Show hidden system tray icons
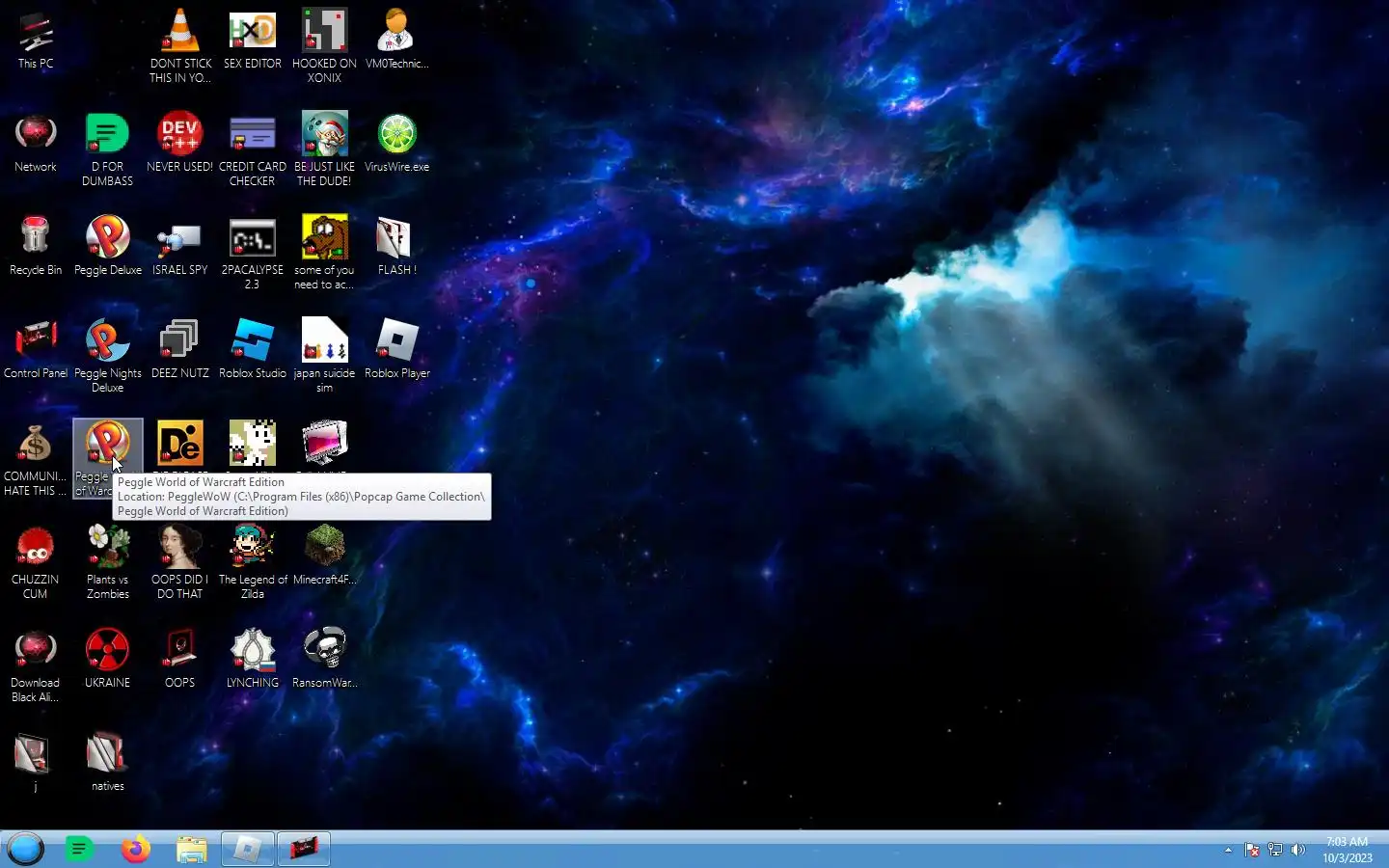The width and height of the screenshot is (1389, 868). click(1228, 850)
